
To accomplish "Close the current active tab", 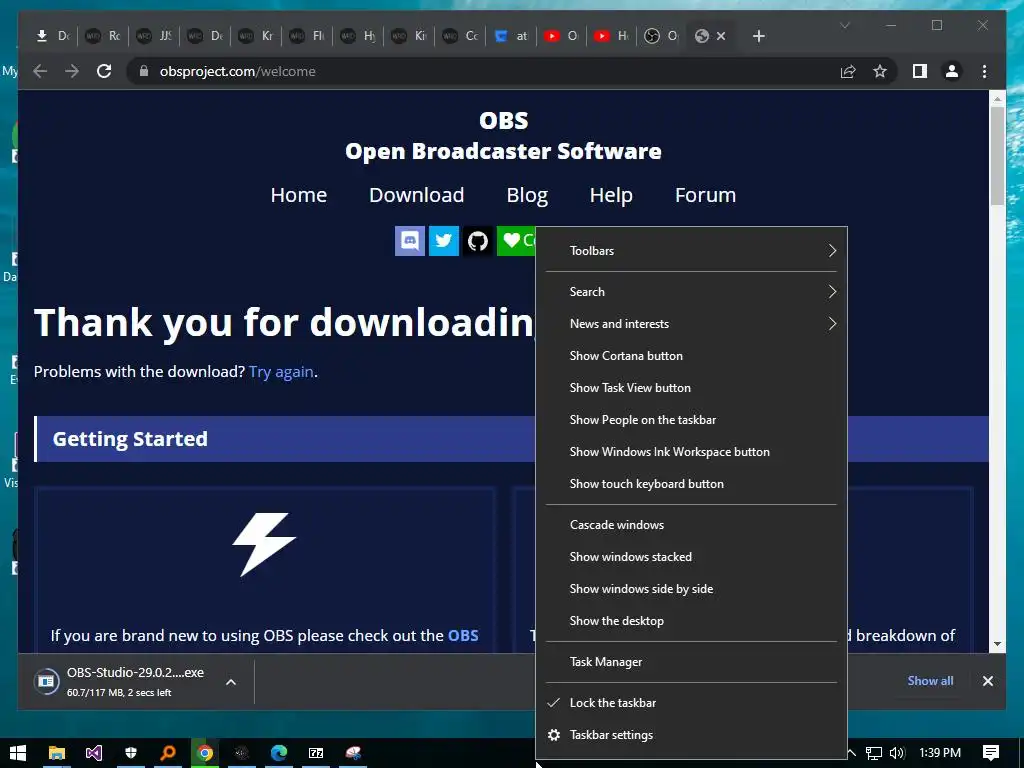I will pyautogui.click(x=721, y=36).
